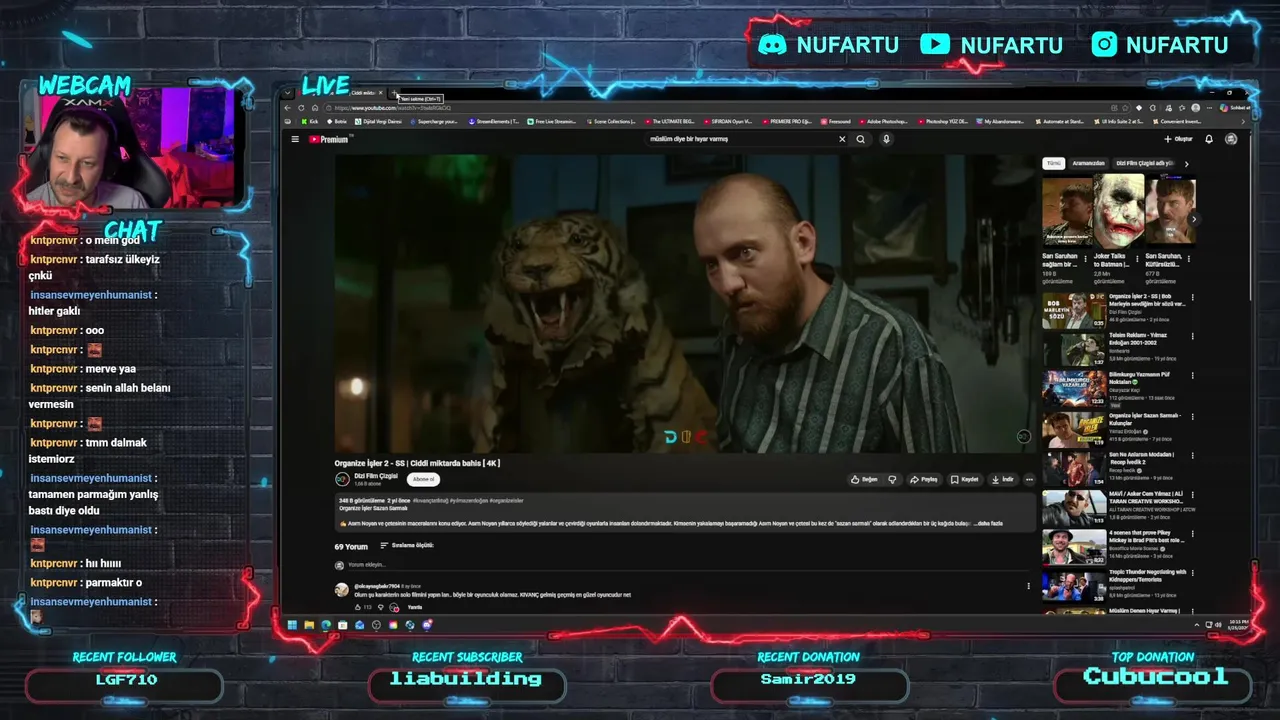Image resolution: width=1280 pixels, height=720 pixels.
Task: Select the Tümü filter chip
Action: pyautogui.click(x=1053, y=163)
